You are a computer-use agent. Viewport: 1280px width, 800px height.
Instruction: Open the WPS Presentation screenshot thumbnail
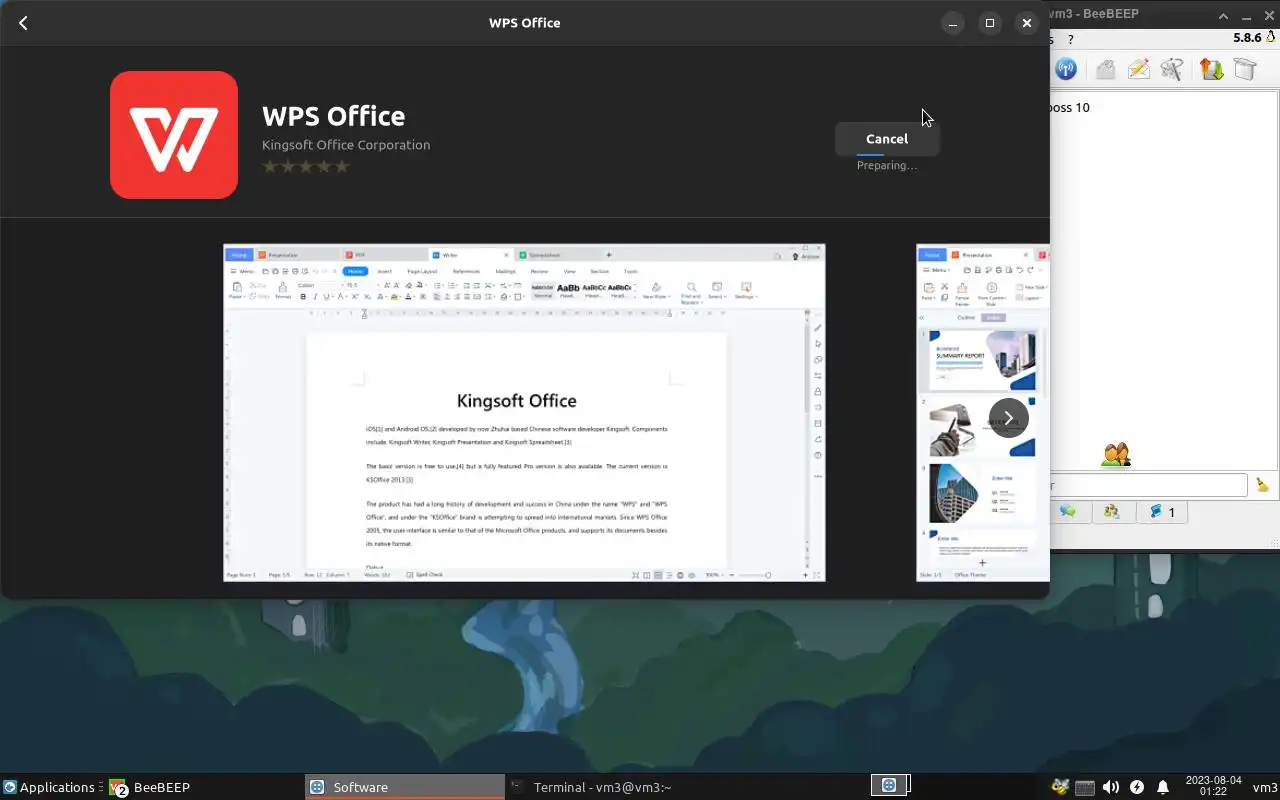pos(983,412)
